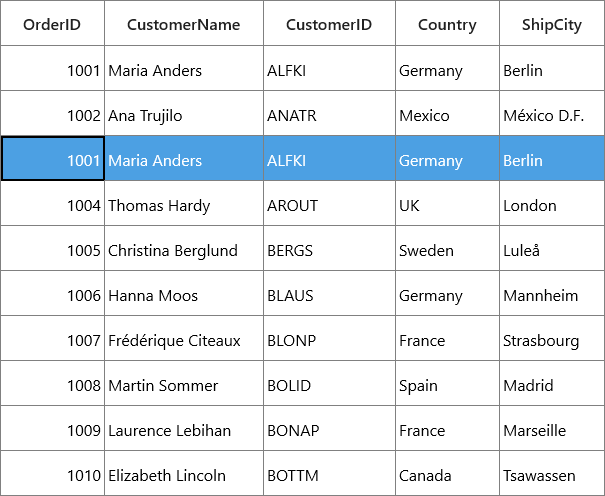605x496 pixels.
Task: Click the Mannheim ship city cell
Action: pos(552,293)
